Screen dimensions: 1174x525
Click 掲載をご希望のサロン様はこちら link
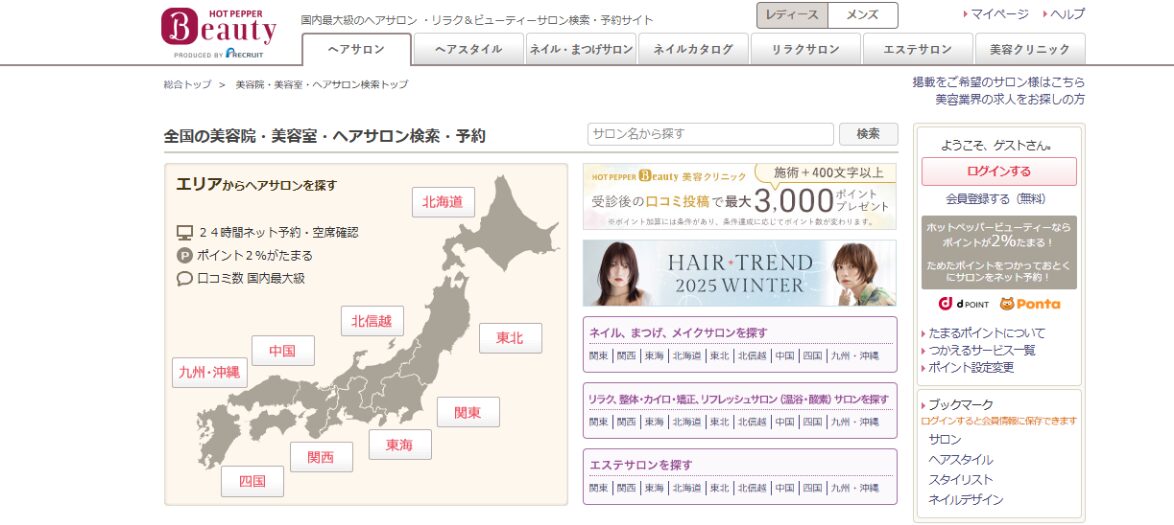point(998,82)
